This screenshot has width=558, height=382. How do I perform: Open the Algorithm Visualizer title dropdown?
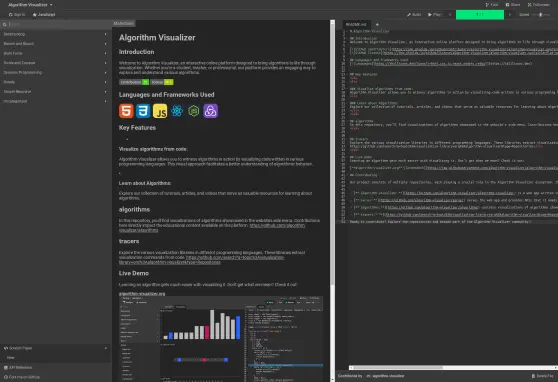[x=30, y=5]
